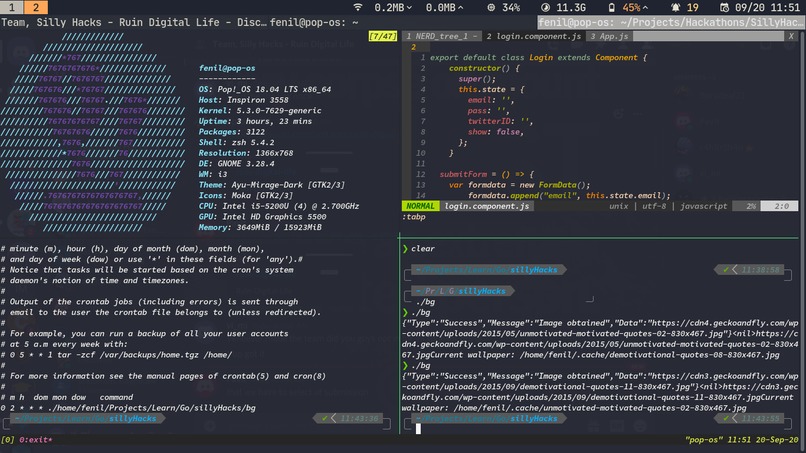Click the memory icon showing 11.3G
The height and width of the screenshot is (453, 806).
coord(545,7)
